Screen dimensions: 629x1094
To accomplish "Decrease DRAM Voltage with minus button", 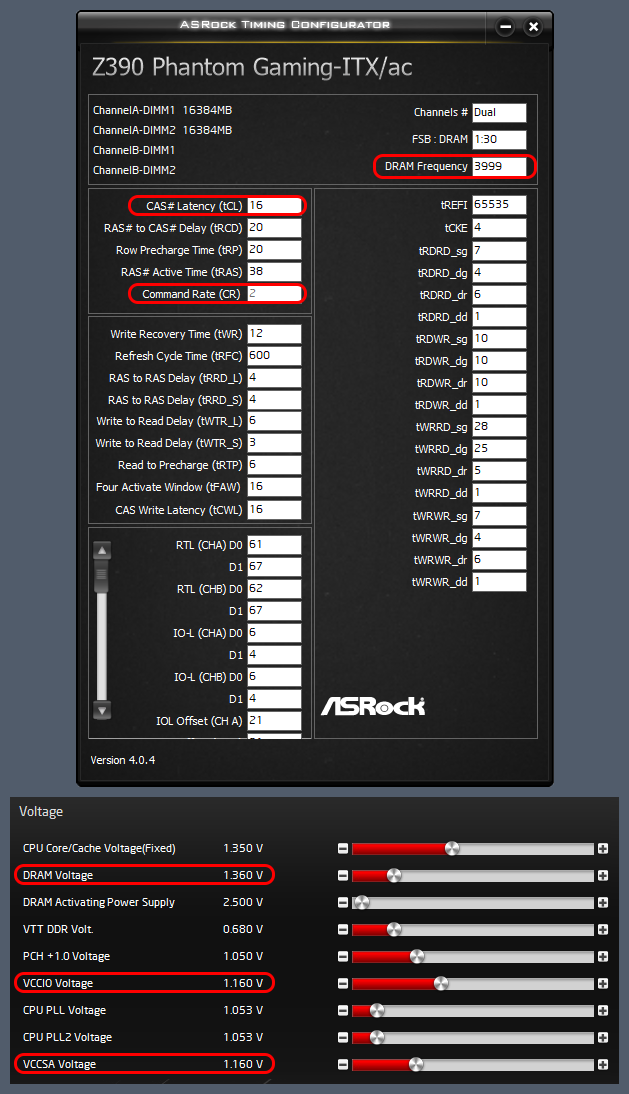I will pyautogui.click(x=342, y=876).
